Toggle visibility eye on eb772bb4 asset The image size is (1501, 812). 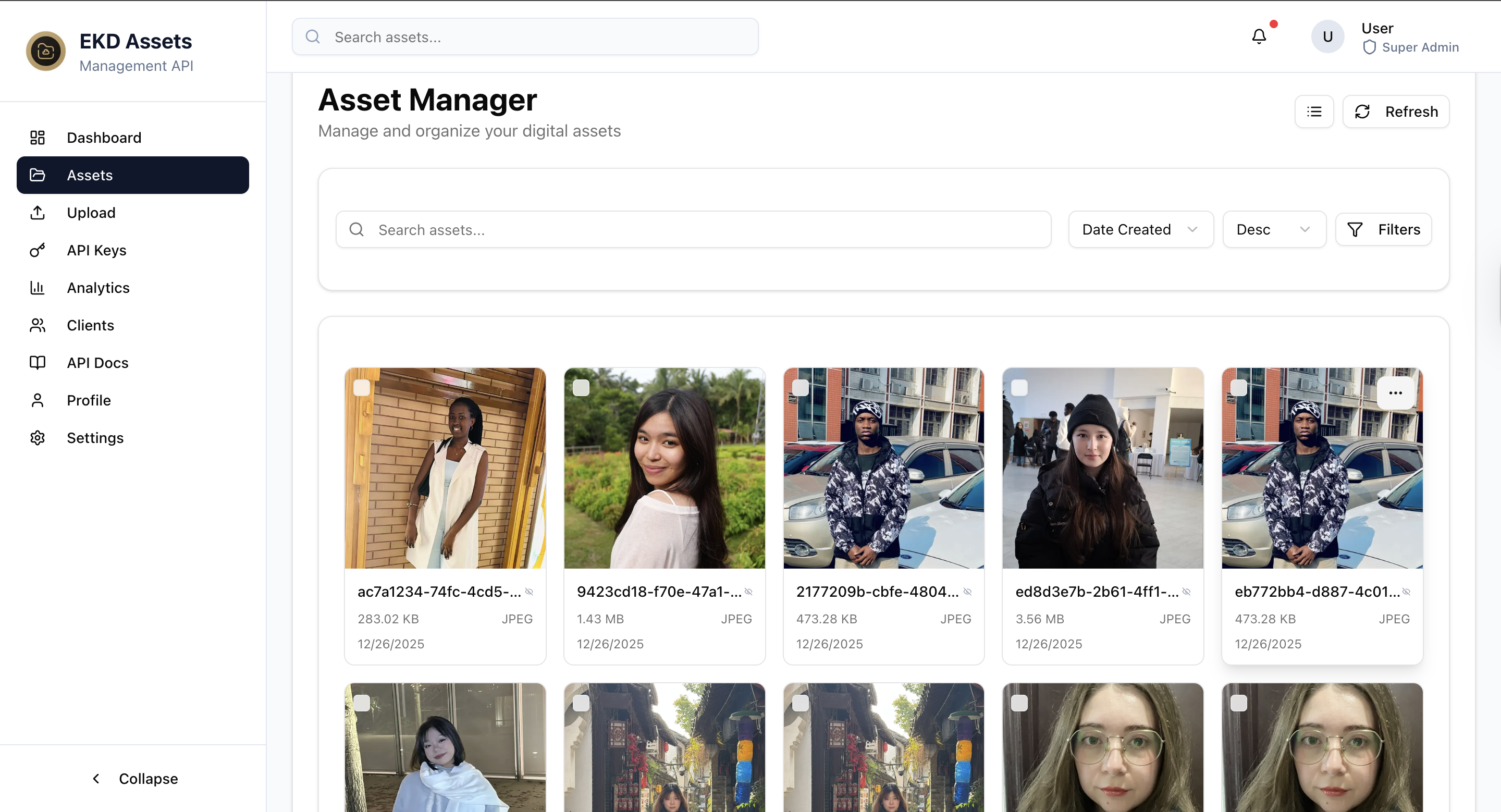(x=1406, y=592)
